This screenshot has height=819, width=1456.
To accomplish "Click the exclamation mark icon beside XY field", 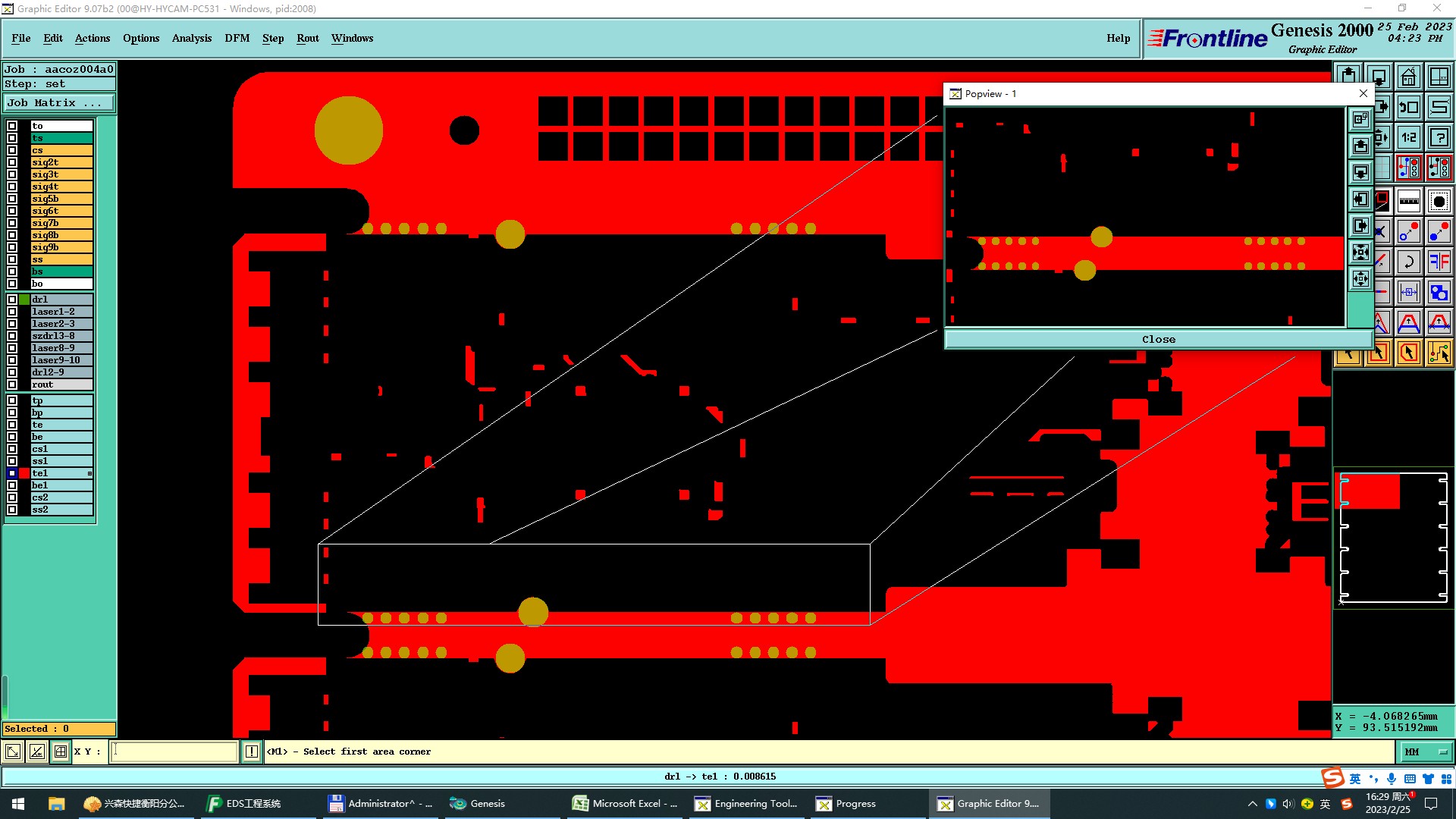I will [x=252, y=752].
